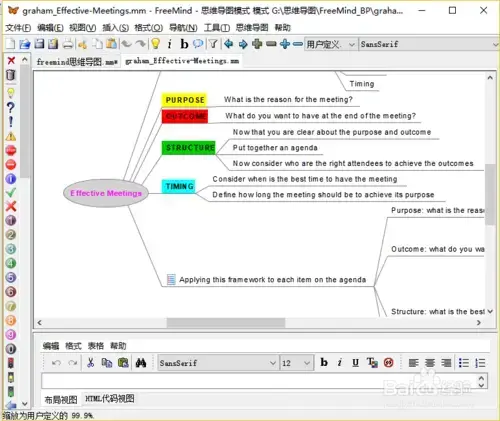Open the 格式(O) menu
Viewport: 500px width, 421px height.
tap(148, 27)
